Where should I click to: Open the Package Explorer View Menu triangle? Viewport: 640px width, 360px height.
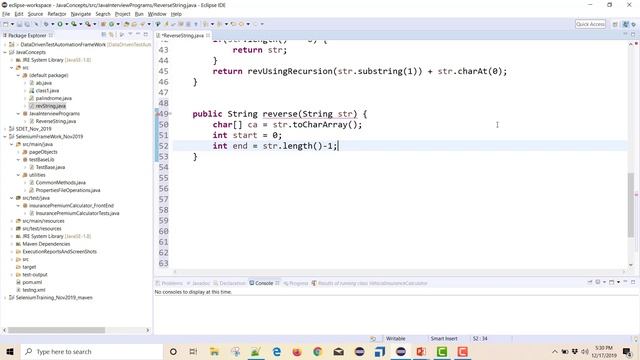click(x=131, y=34)
